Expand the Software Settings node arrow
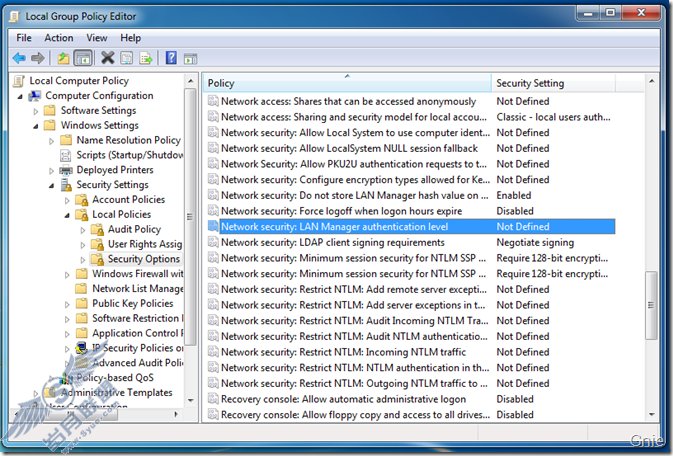Screen dimensions: 673x456 click(36, 111)
